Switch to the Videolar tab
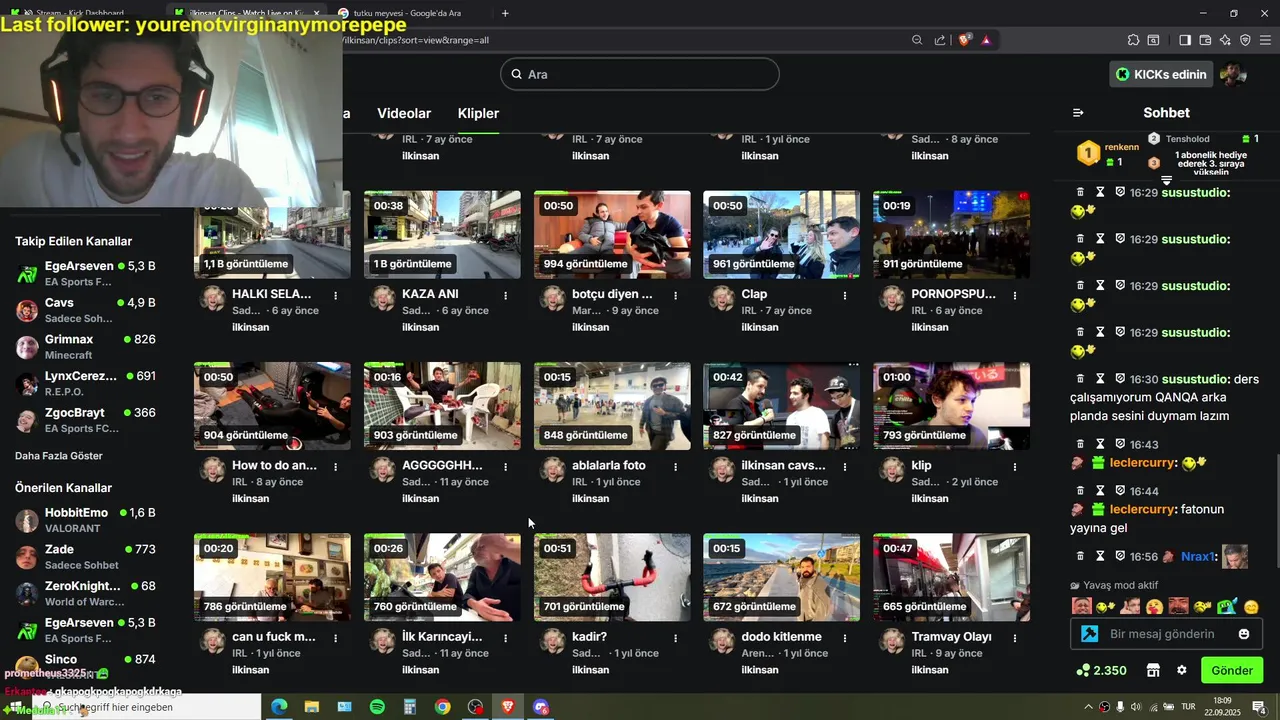Image resolution: width=1280 pixels, height=720 pixels. pyautogui.click(x=404, y=113)
